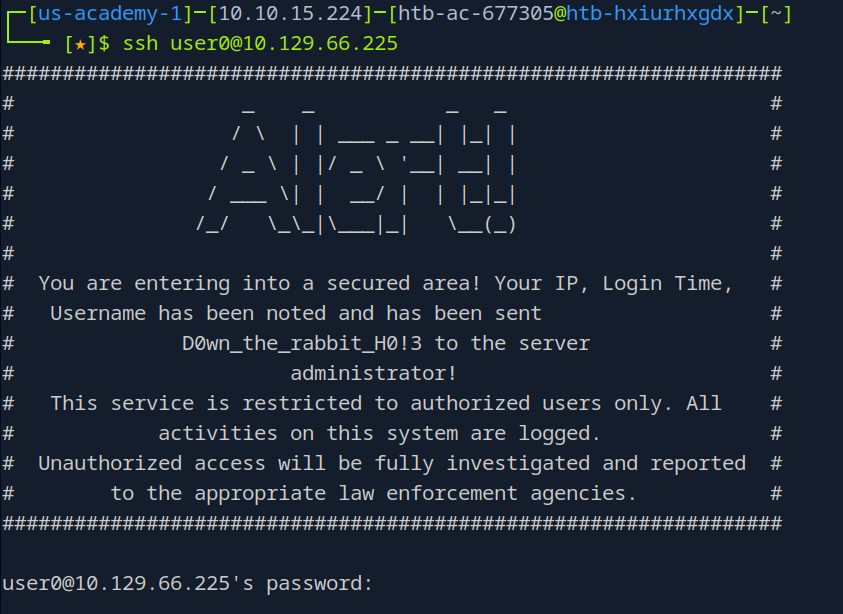Click the word administrator! in the banner
The width and height of the screenshot is (843, 614).
click(x=373, y=373)
